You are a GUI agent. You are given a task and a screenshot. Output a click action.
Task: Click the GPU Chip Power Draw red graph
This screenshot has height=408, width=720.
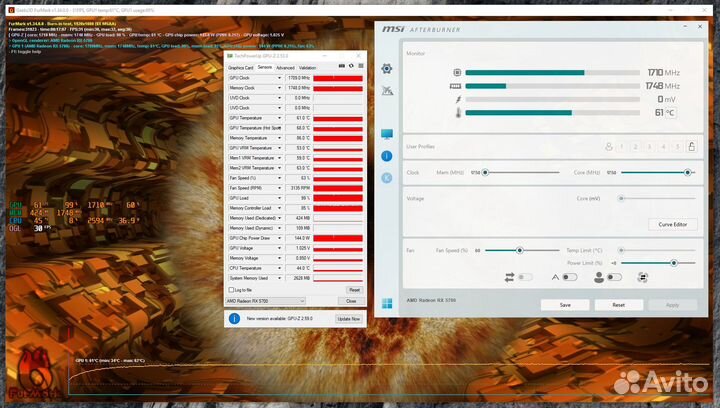pyautogui.click(x=338, y=238)
